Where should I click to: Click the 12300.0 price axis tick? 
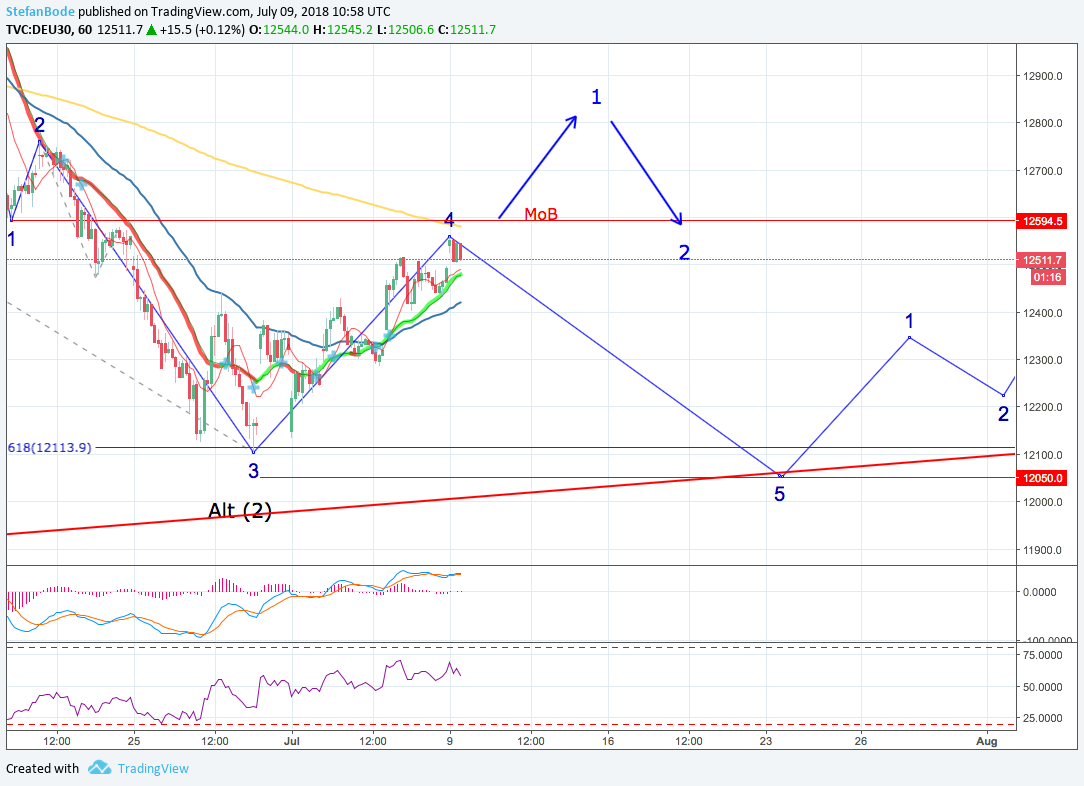[1043, 360]
